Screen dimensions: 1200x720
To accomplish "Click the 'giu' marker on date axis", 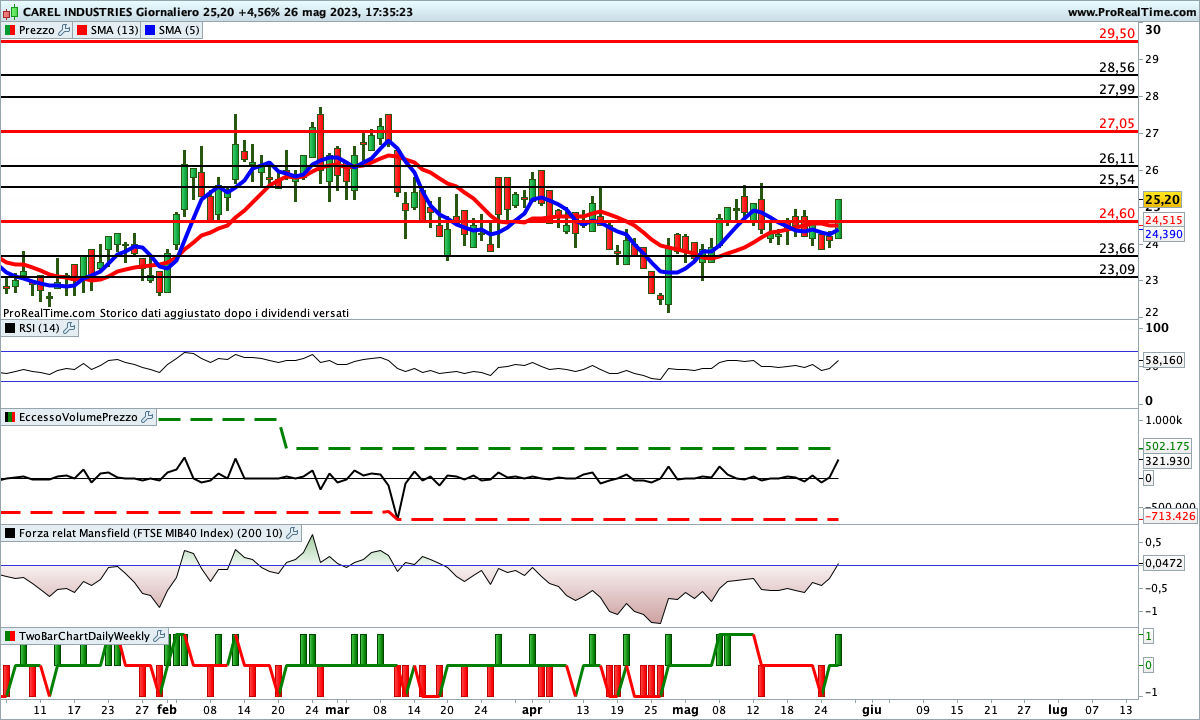I will (872, 709).
